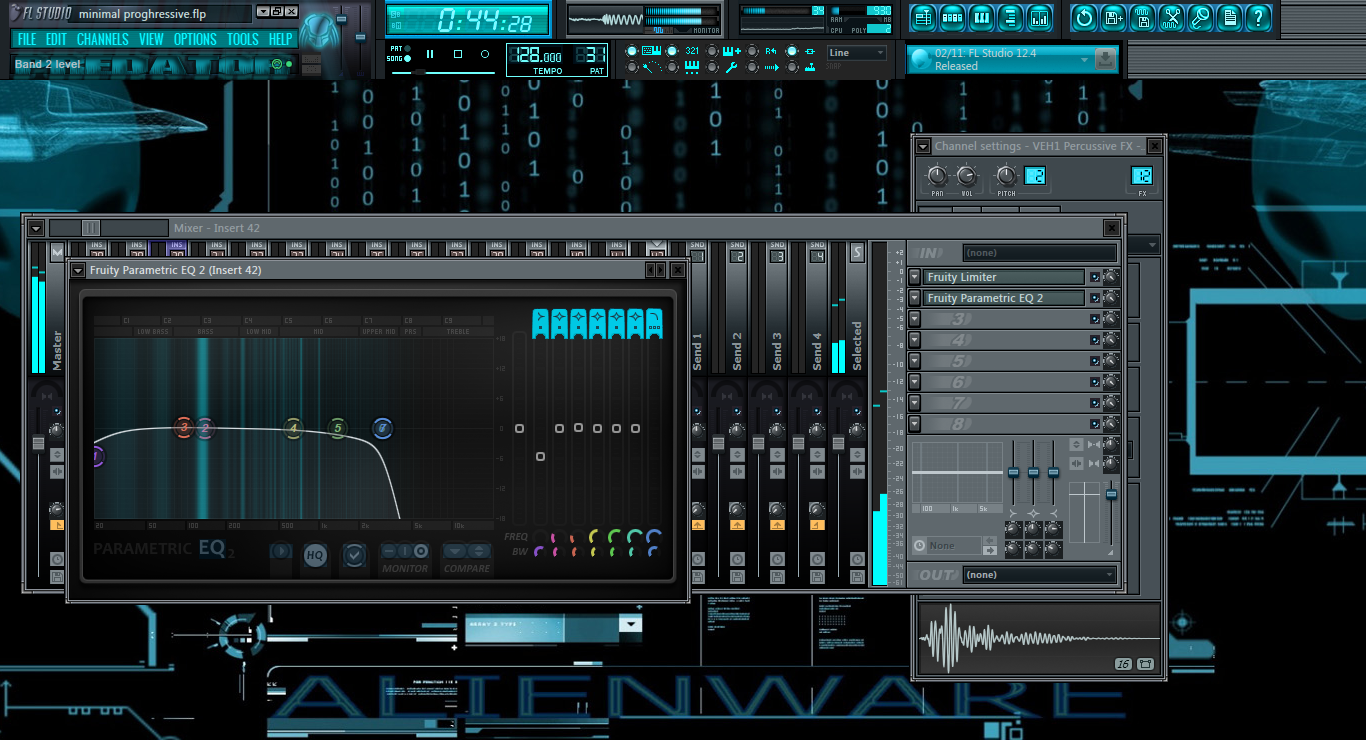
Task: Open the Browser window icon
Action: 1010,17
